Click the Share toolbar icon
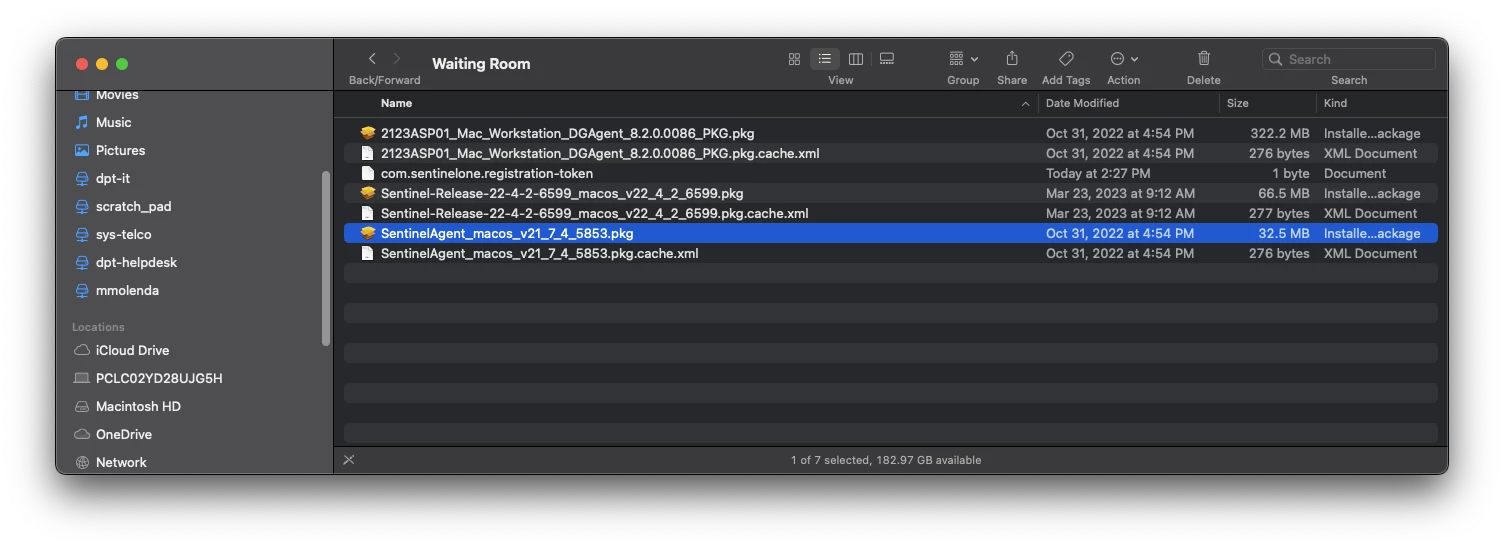 [1012, 59]
